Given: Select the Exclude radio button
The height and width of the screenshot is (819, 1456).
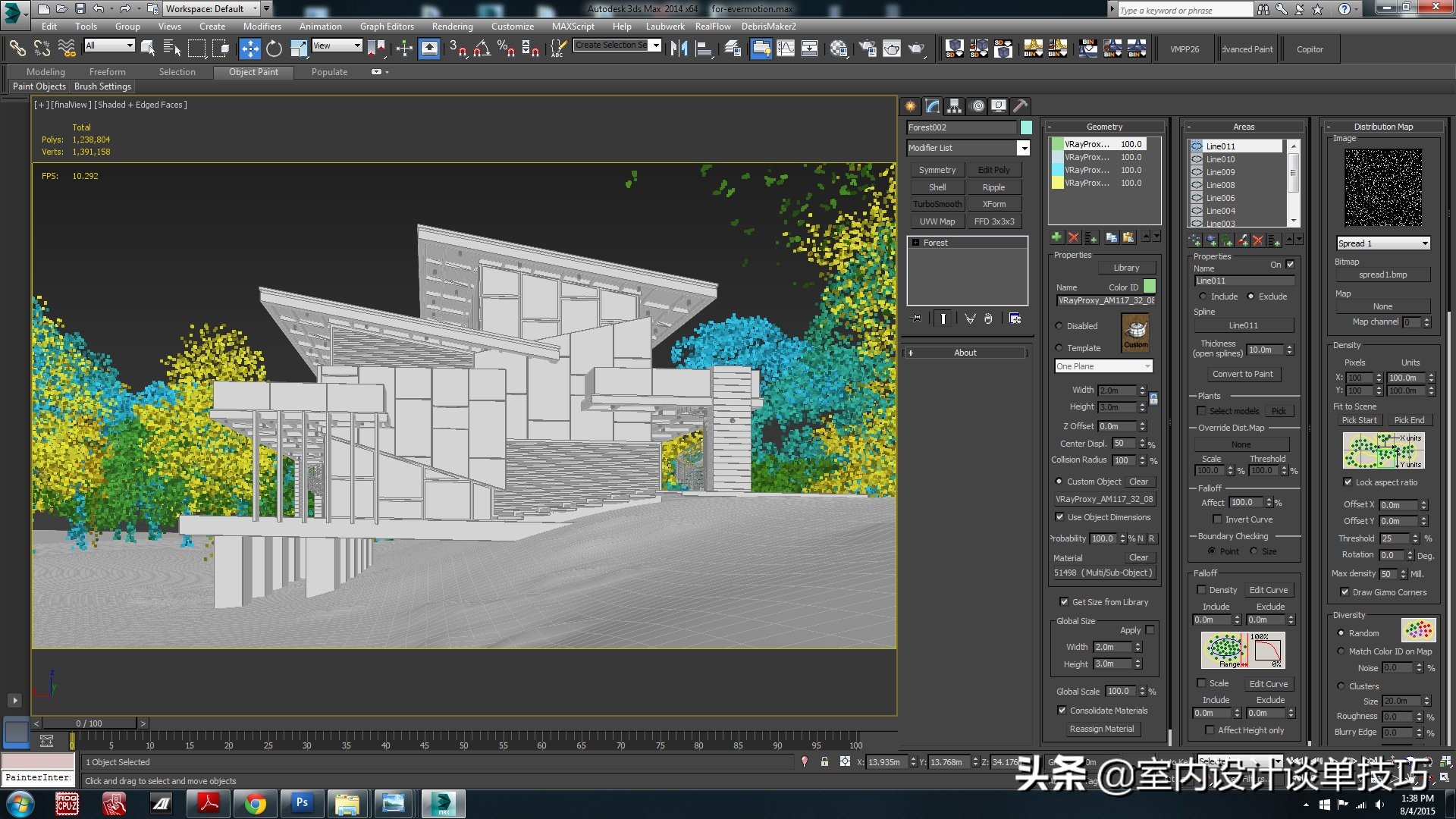Looking at the screenshot, I should [1250, 297].
